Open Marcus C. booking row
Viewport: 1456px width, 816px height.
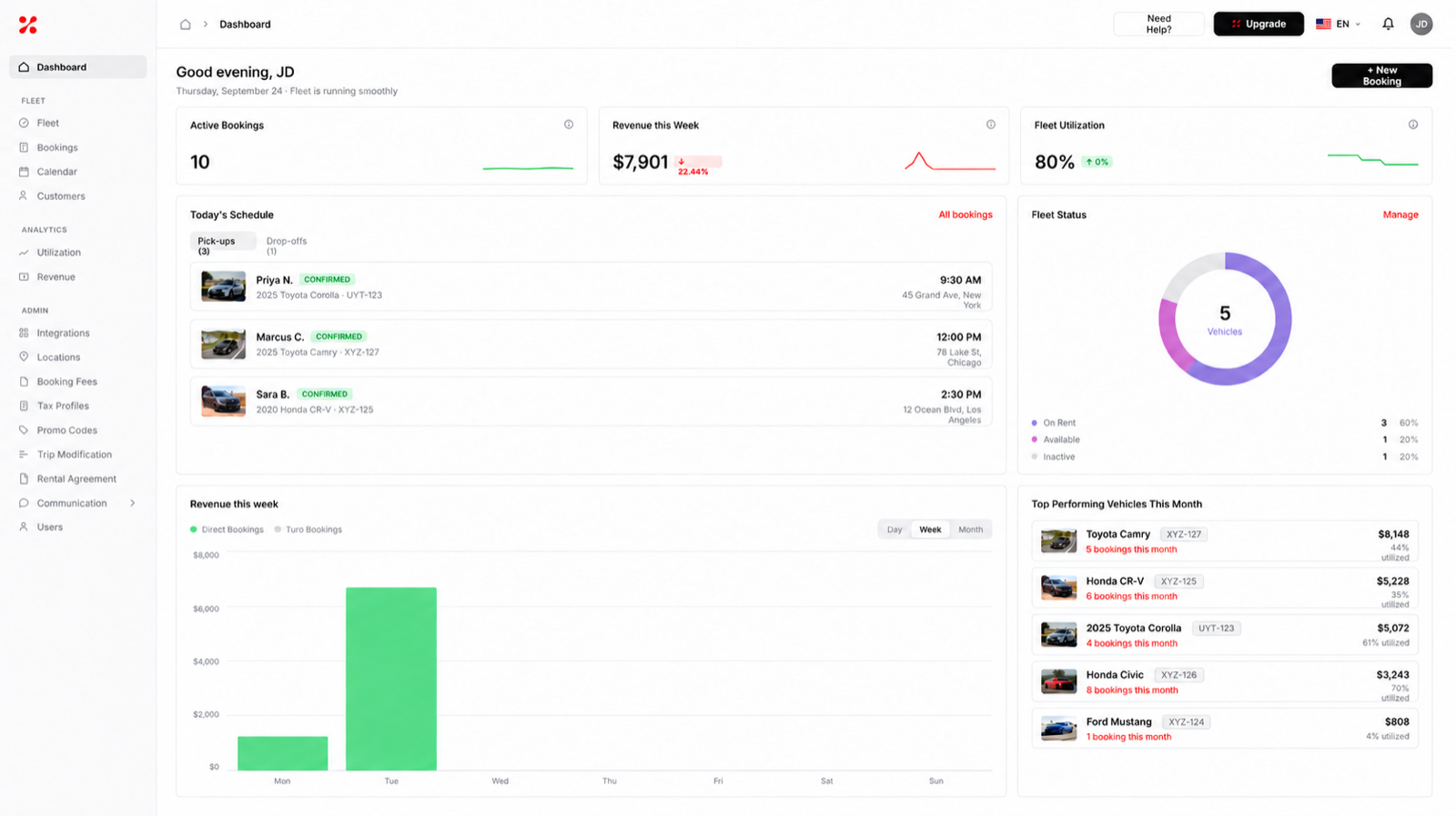coord(591,344)
